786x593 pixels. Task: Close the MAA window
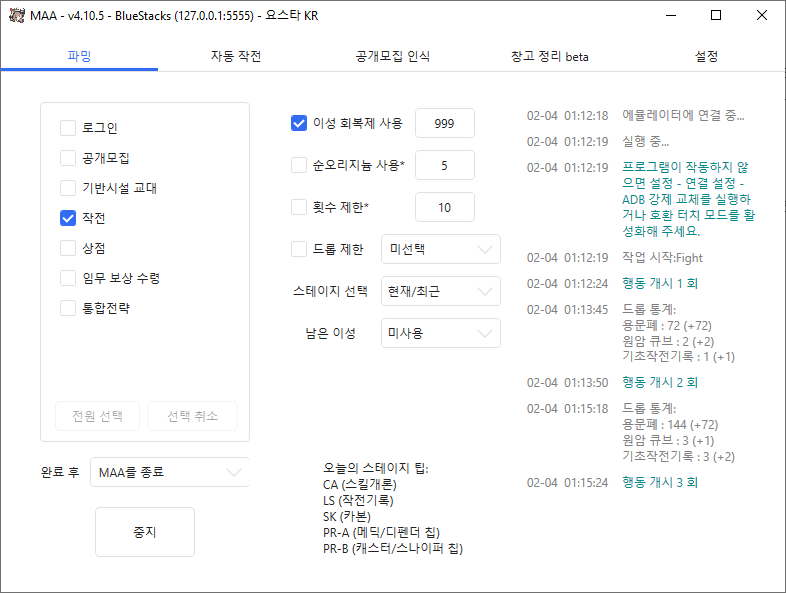pos(762,16)
